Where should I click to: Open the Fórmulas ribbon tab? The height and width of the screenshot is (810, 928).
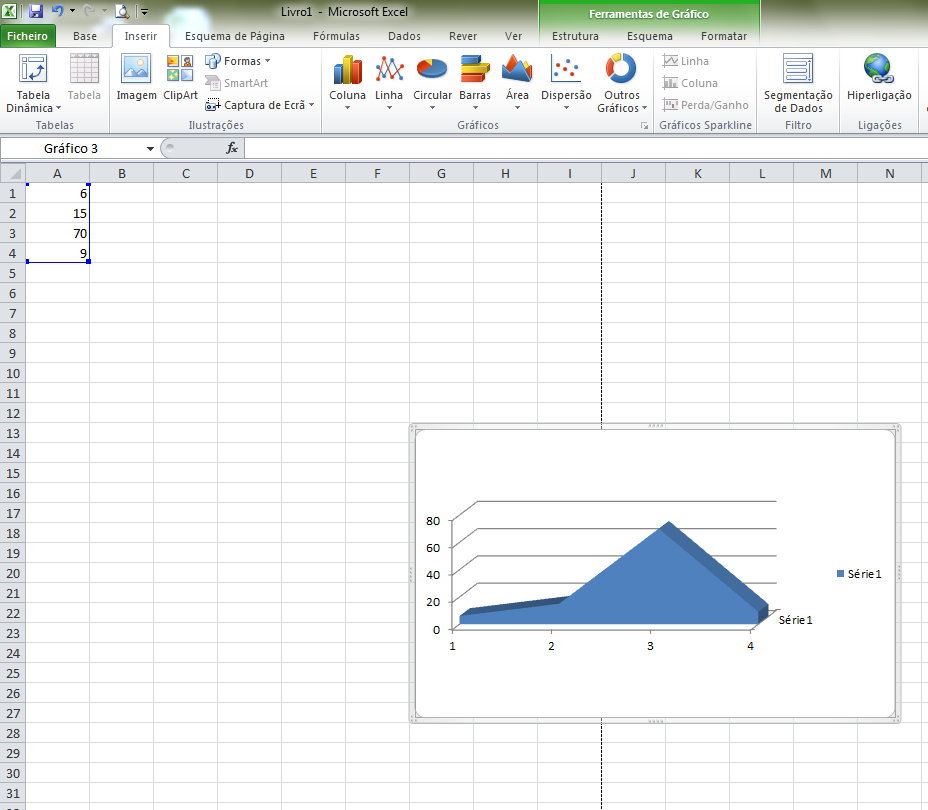[x=336, y=36]
